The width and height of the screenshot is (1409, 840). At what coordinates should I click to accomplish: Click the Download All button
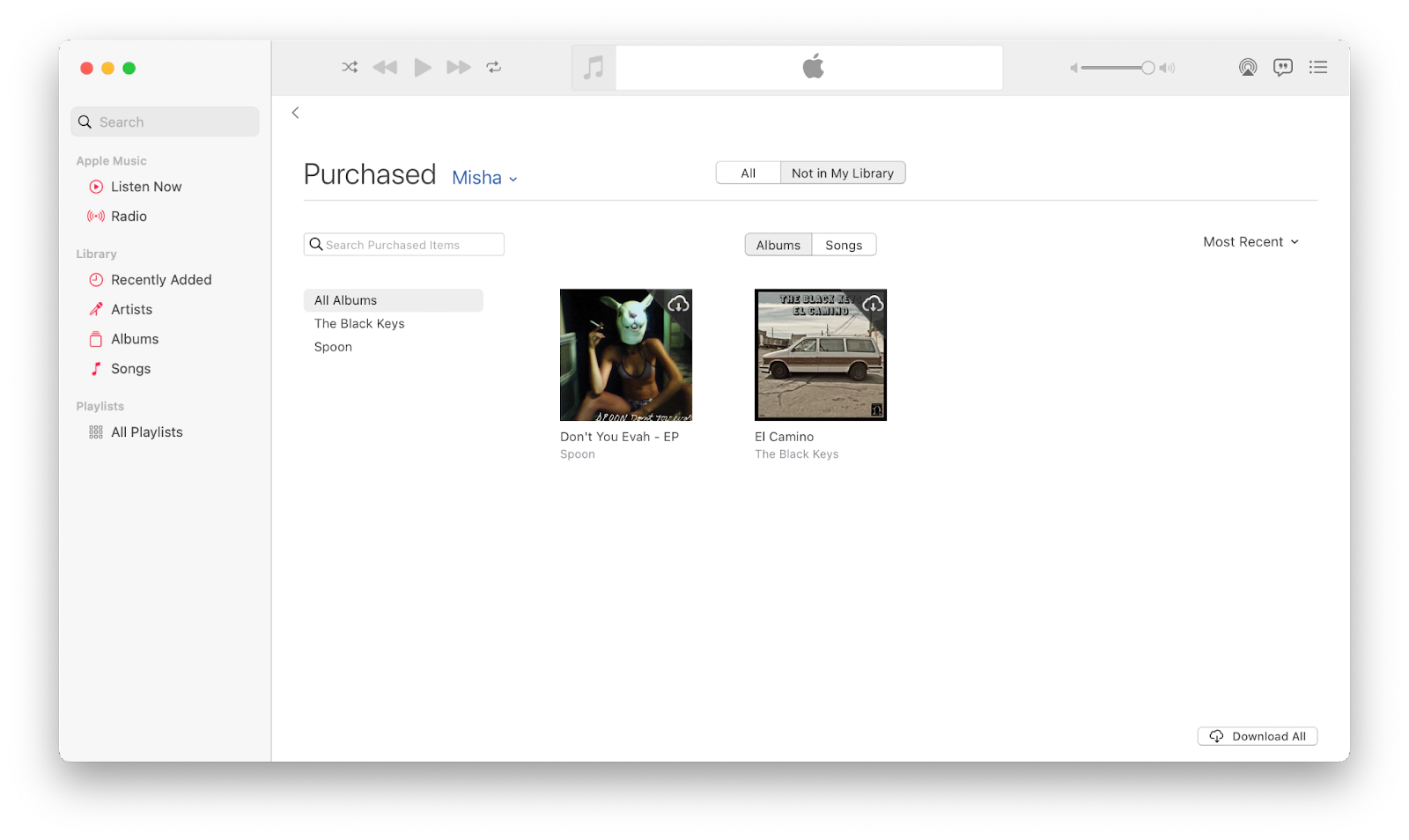[x=1258, y=736]
